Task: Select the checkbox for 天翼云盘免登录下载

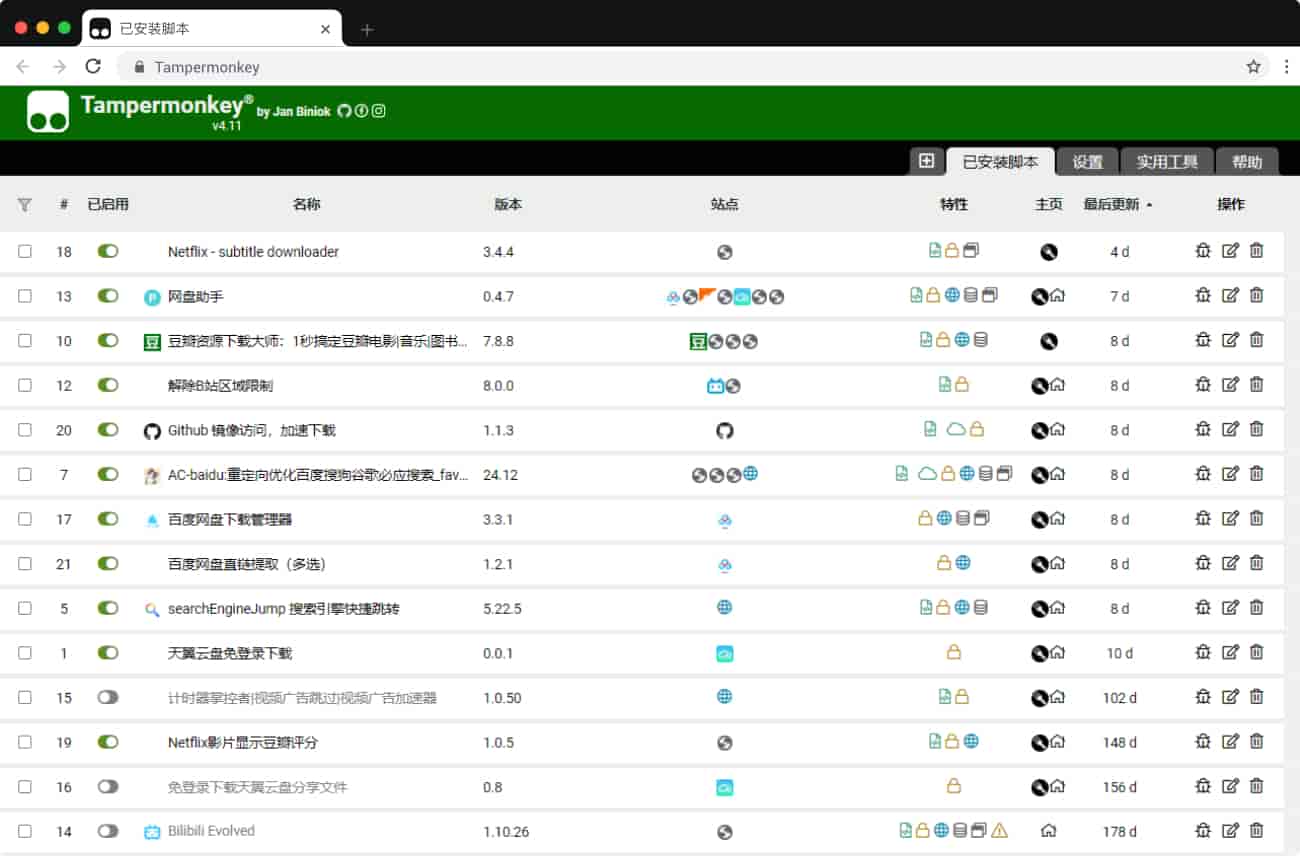Action: [25, 652]
